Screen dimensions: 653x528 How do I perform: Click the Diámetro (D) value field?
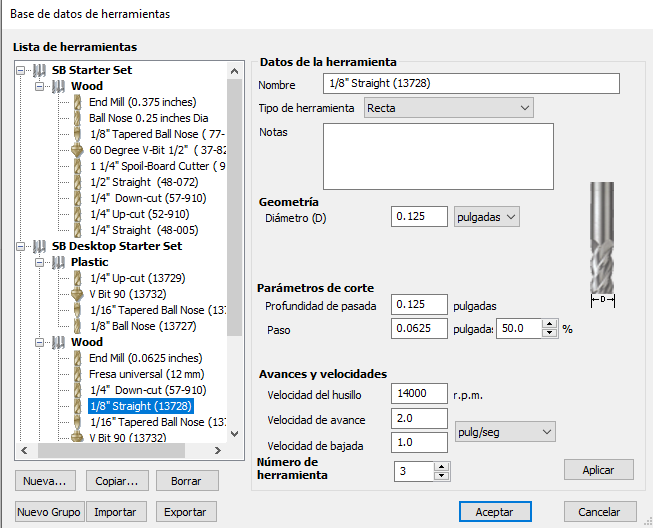pos(419,217)
